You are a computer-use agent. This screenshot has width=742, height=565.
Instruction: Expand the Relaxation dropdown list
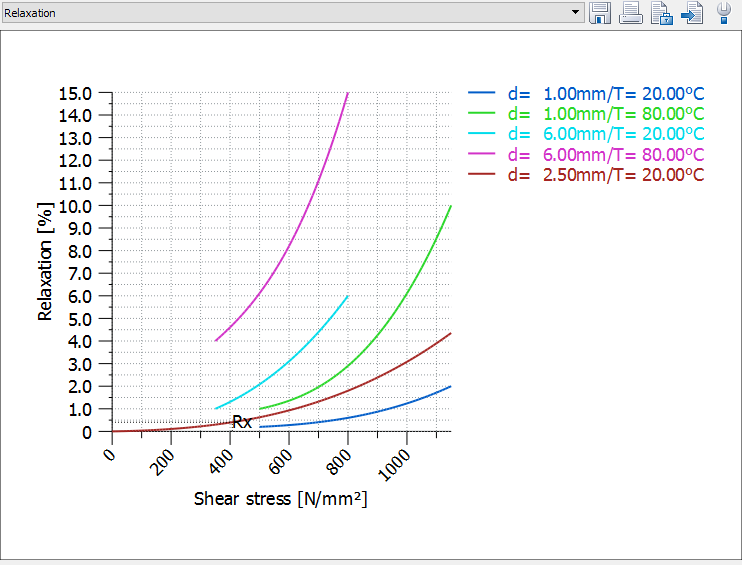(x=575, y=13)
